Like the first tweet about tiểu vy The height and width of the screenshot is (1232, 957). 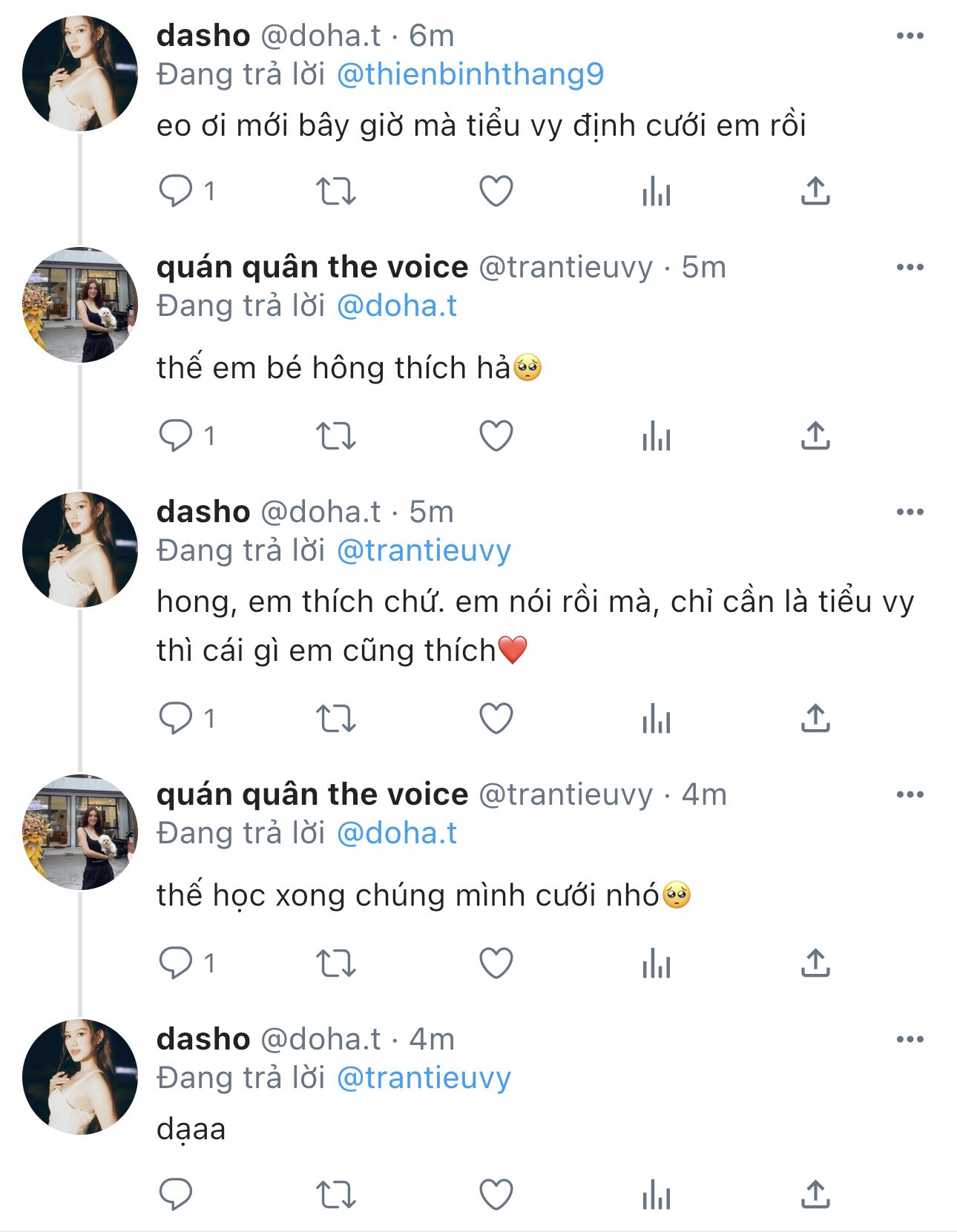[496, 191]
